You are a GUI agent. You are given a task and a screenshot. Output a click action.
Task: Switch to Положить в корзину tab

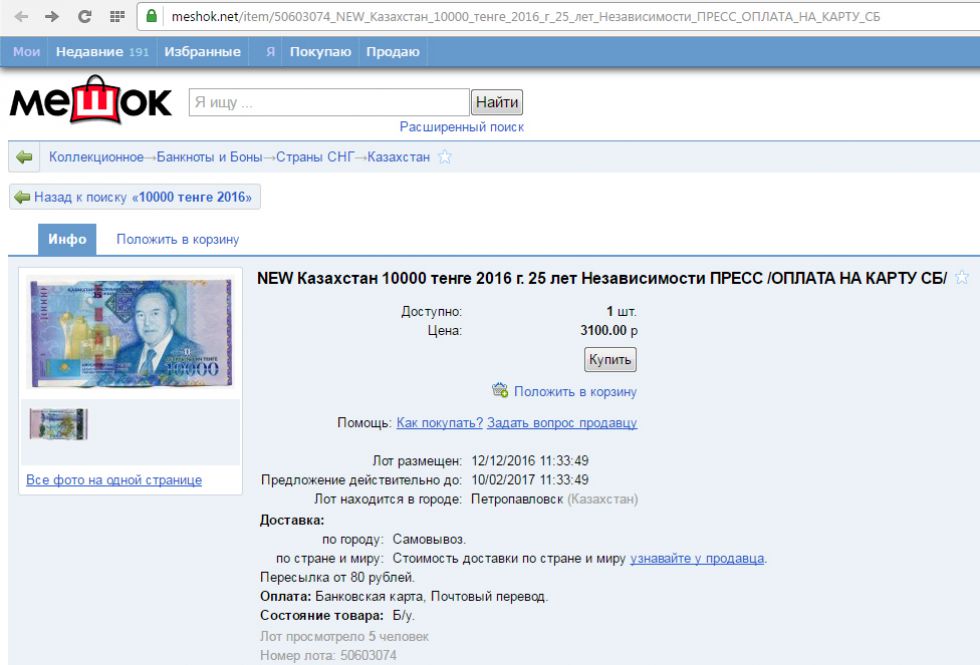click(x=177, y=239)
